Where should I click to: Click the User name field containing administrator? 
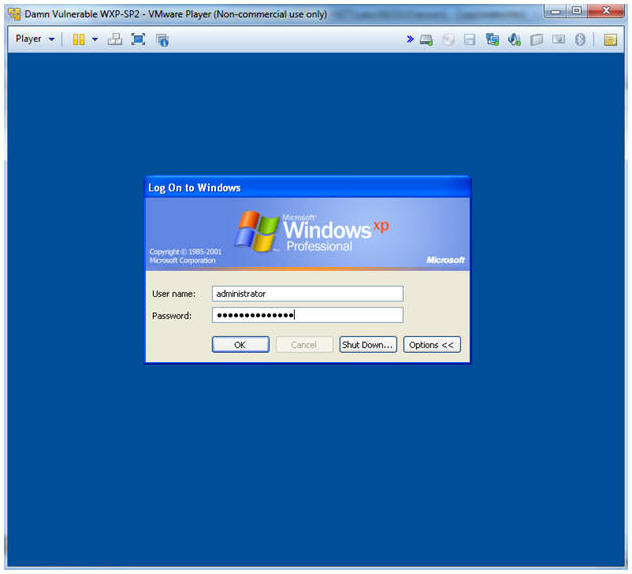(308, 294)
